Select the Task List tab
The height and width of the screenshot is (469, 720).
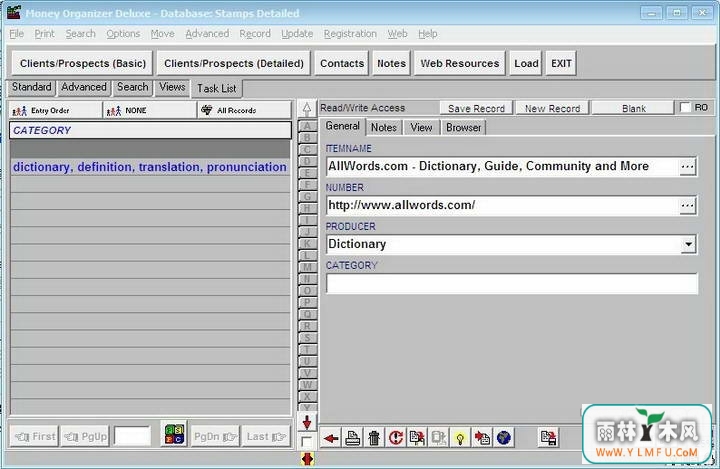coord(217,88)
